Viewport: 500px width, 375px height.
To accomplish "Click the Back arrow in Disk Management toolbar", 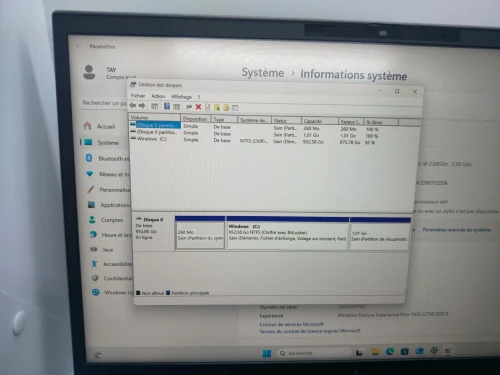I will tap(133, 106).
